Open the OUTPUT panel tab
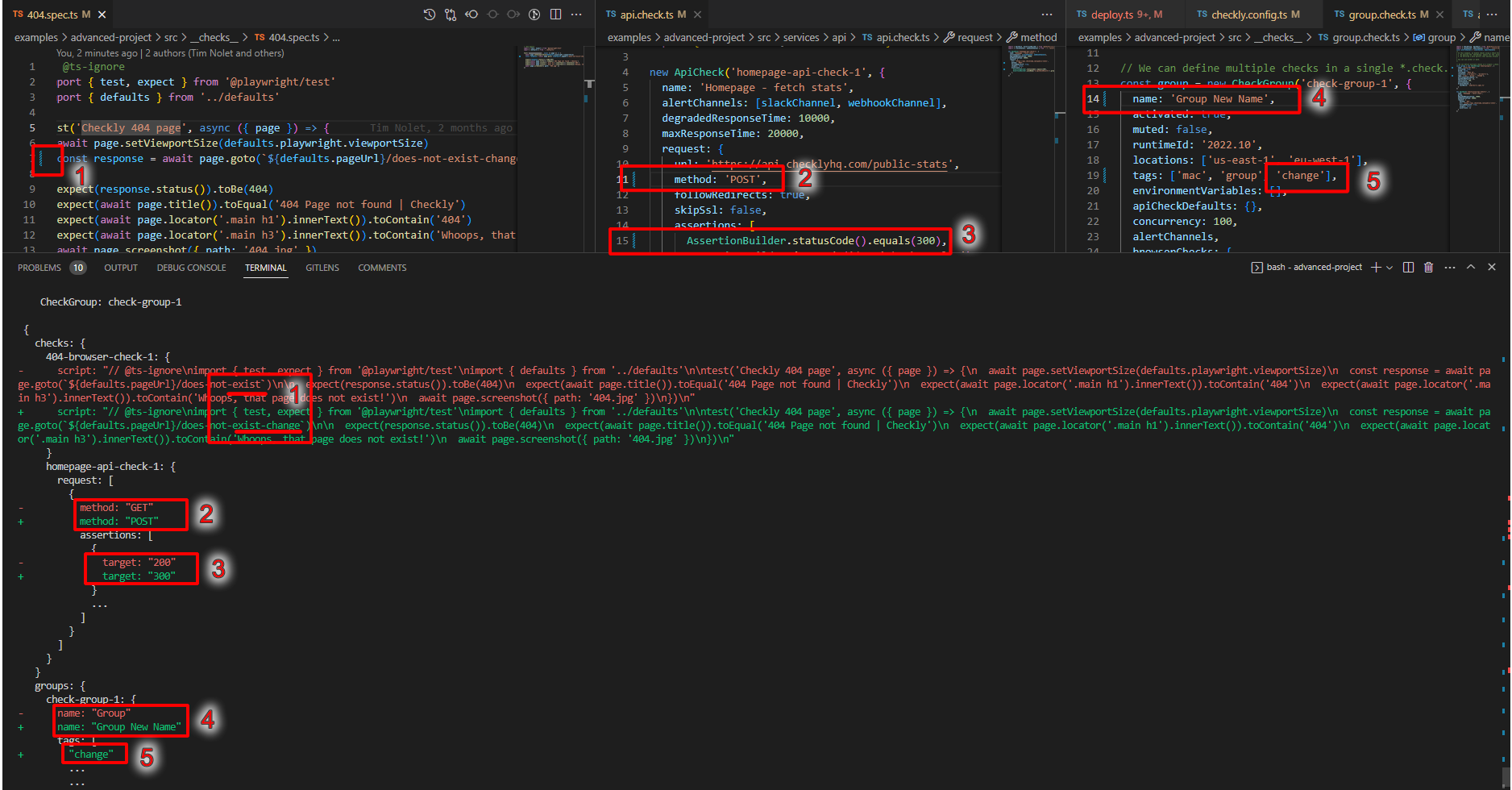The image size is (1512, 790). coord(121,268)
